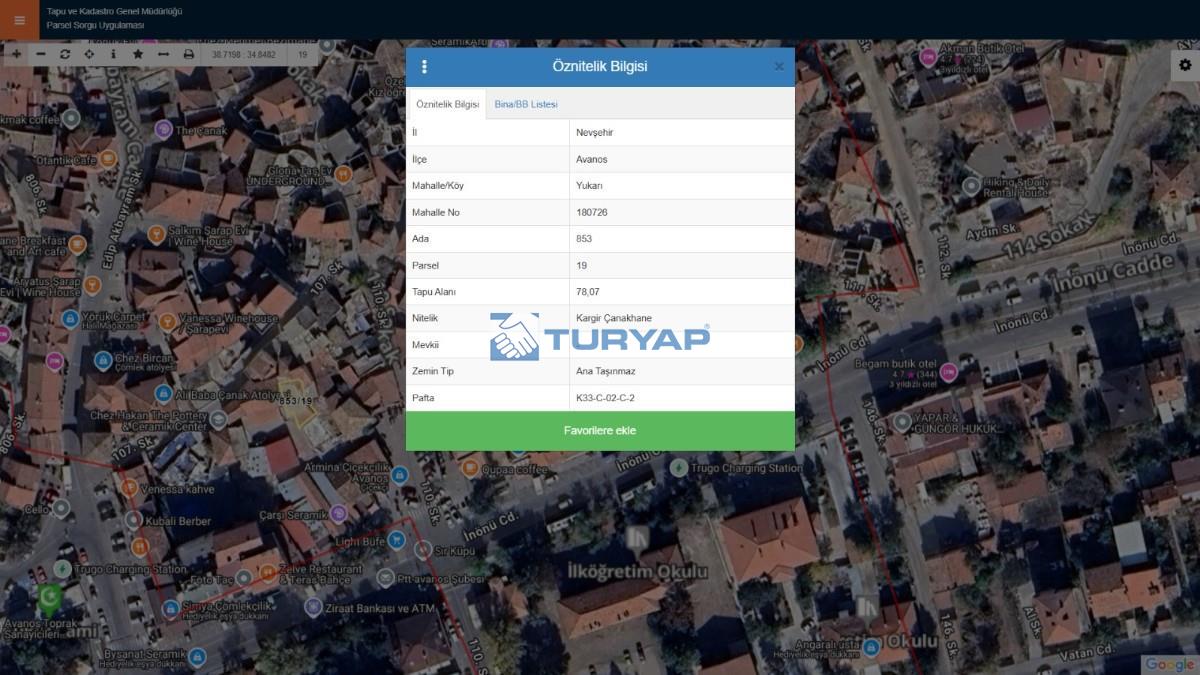Select the Mahalle No value 180726
This screenshot has height=675, width=1200.
click(x=682, y=212)
